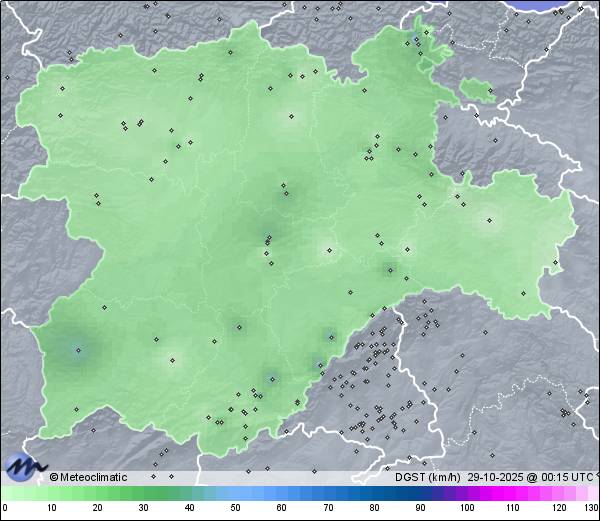Viewport: 600px width, 521px height.
Task: Click the blue hotspot at the northeast tip
Action: point(417,41)
